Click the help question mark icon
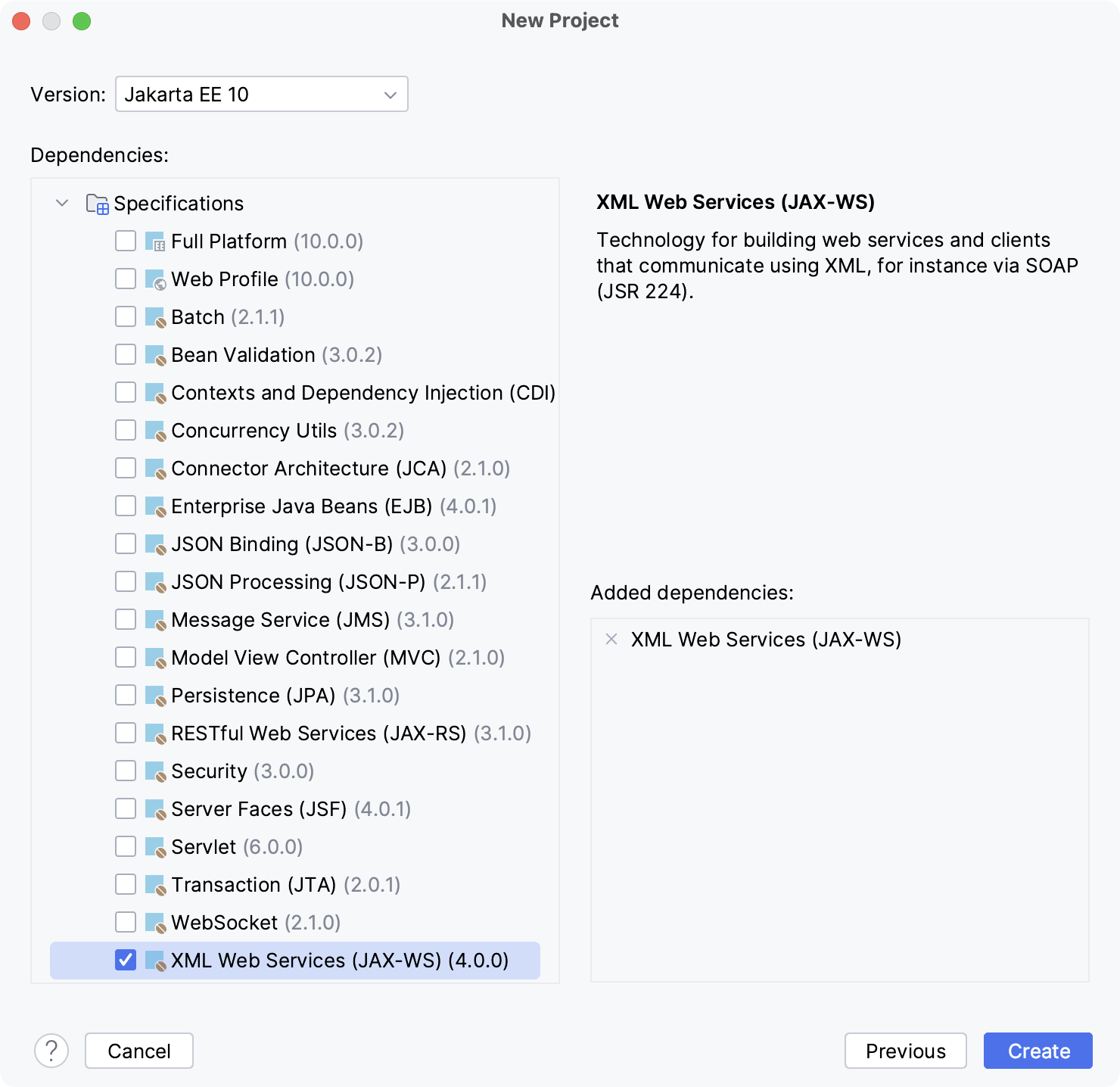Screen dimensions: 1120x1087 tap(51, 1051)
